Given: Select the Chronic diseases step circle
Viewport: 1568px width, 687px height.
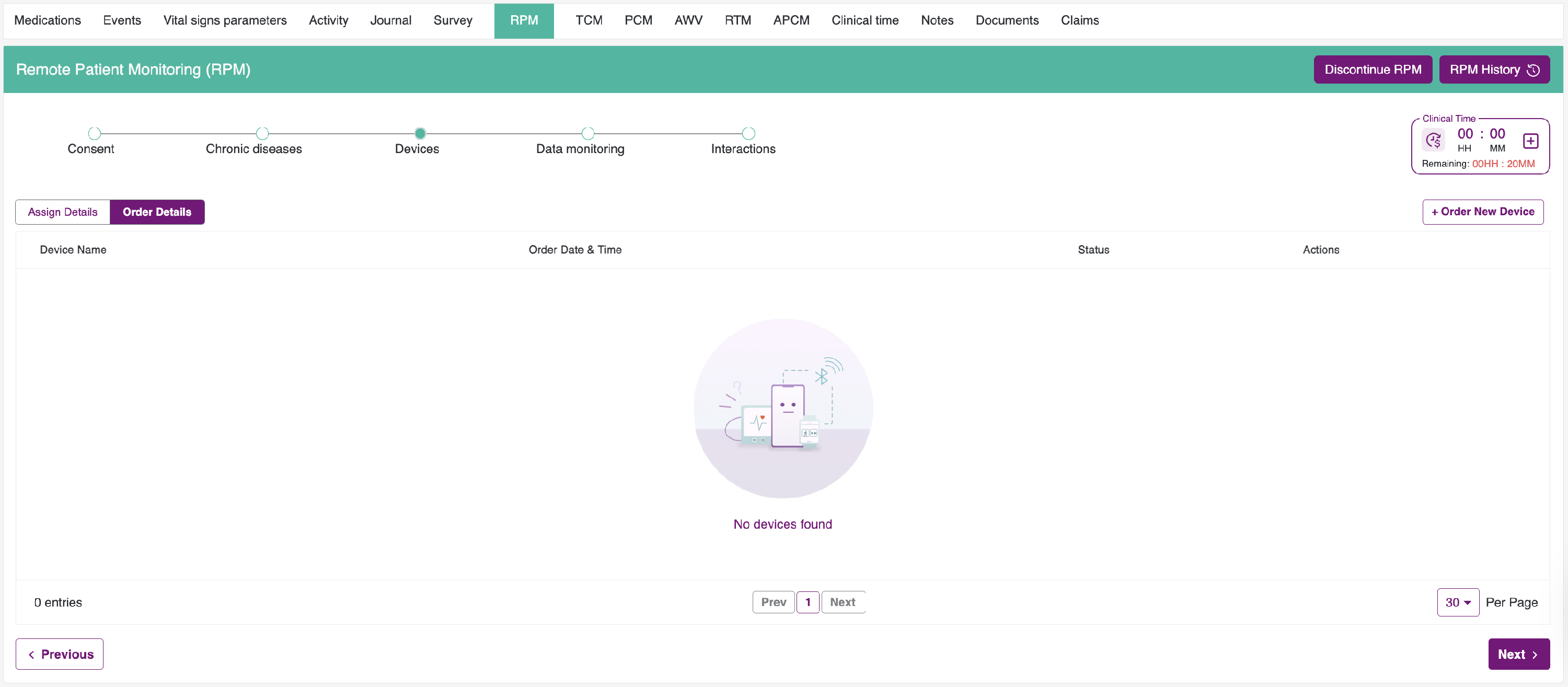Looking at the screenshot, I should click(x=262, y=133).
